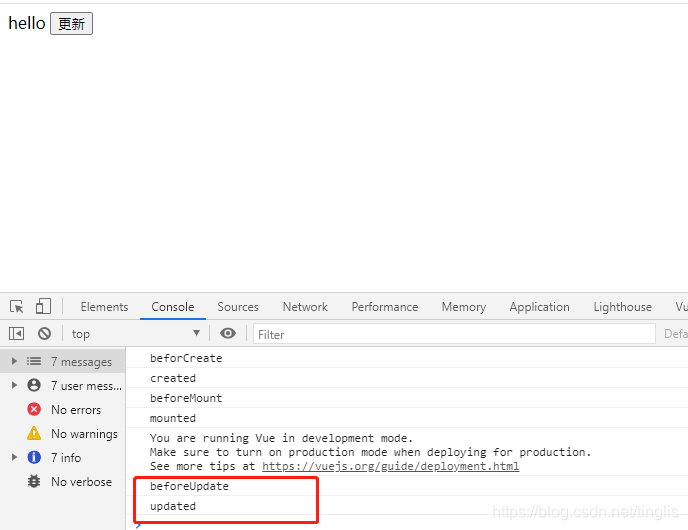Select the 7 messages list icon
The height and width of the screenshot is (530, 688).
click(34, 361)
